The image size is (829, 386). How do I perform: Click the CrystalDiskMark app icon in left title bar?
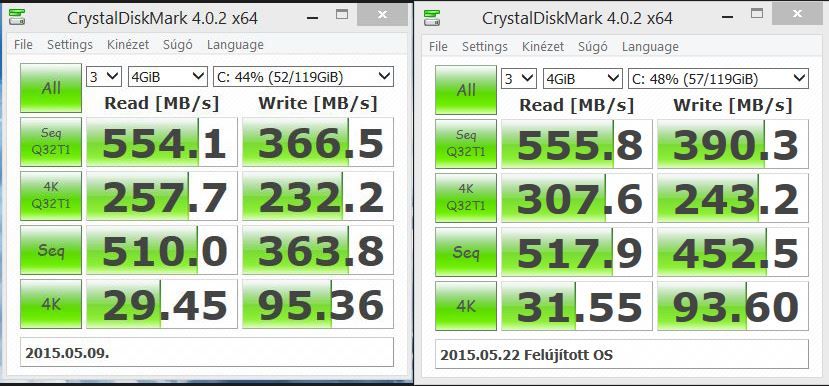(x=17, y=16)
